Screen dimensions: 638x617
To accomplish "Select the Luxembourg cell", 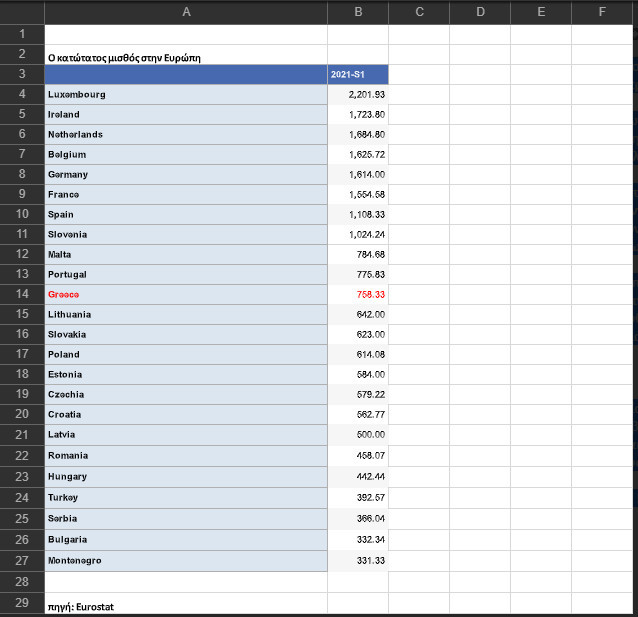I will (x=186, y=94).
